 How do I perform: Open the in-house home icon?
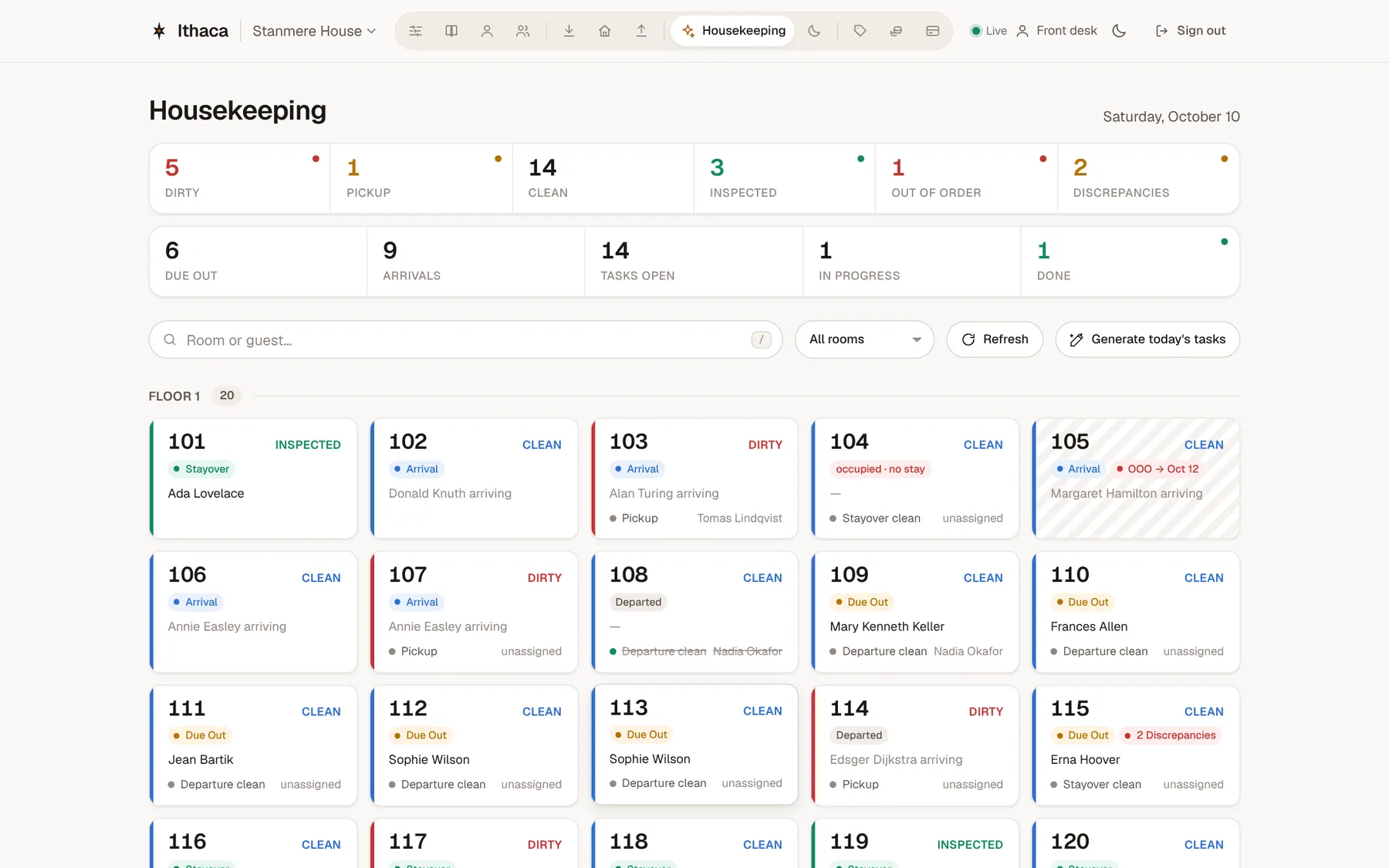[605, 31]
